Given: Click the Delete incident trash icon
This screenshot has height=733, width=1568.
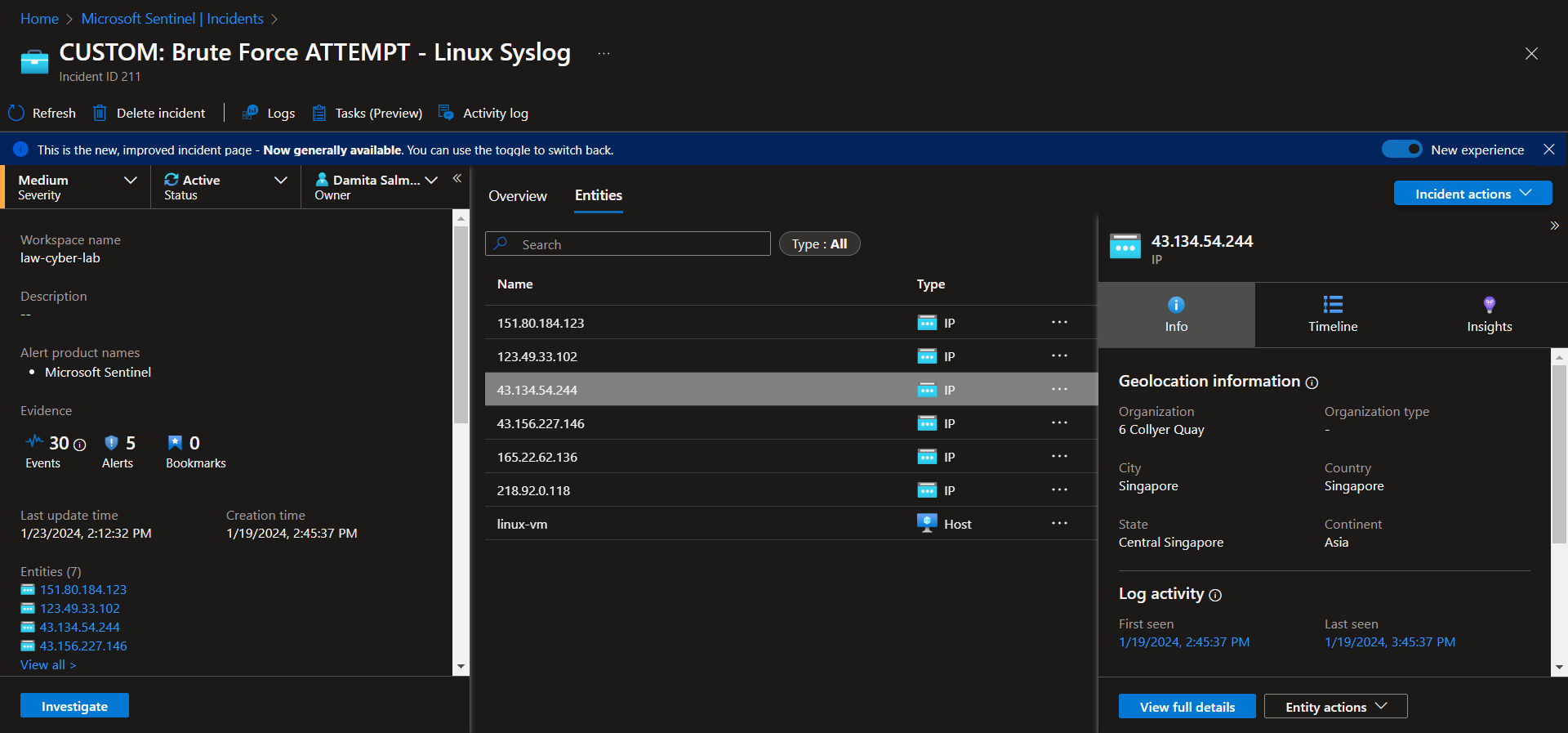Looking at the screenshot, I should [x=100, y=113].
